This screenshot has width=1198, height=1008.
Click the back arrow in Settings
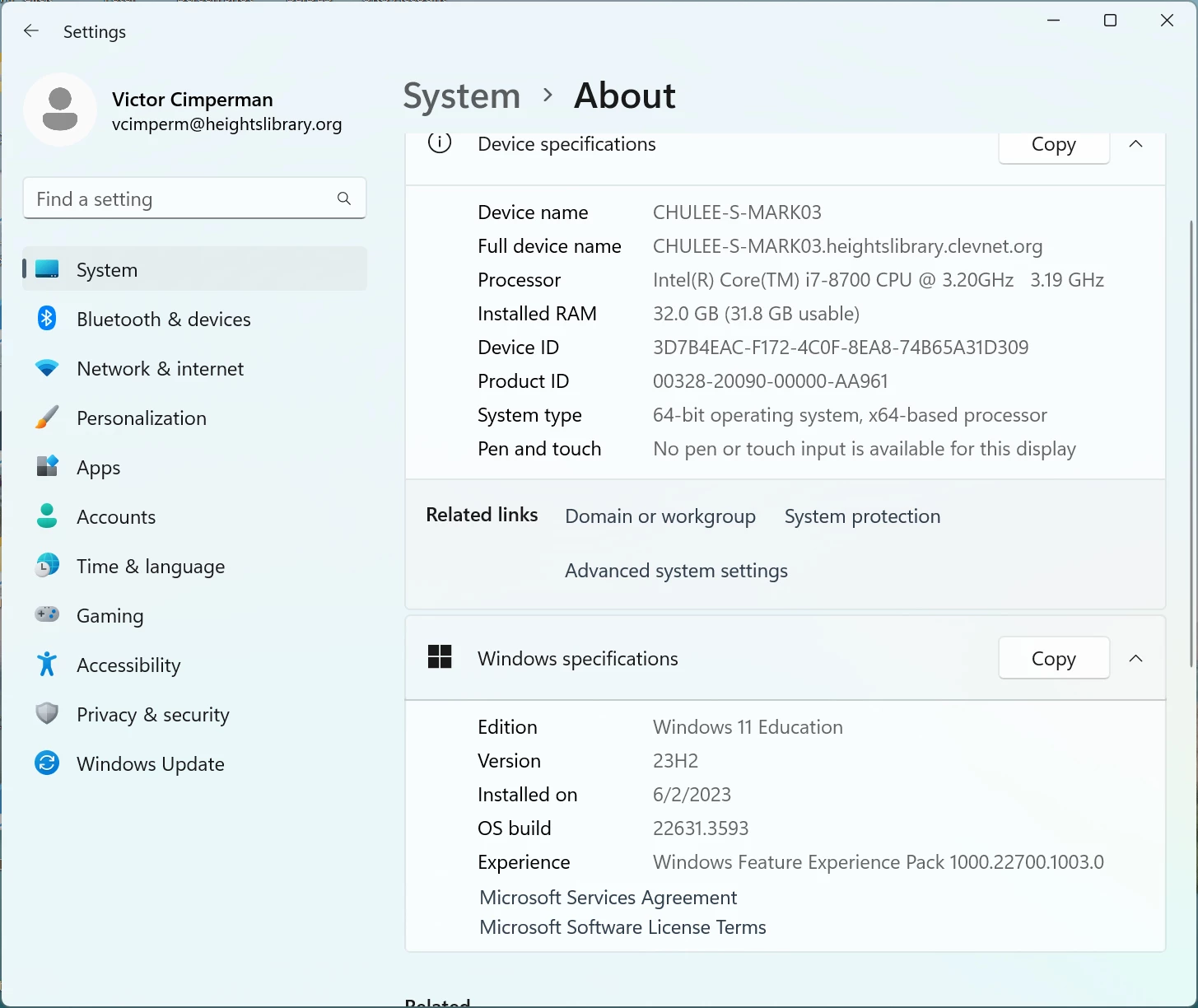[x=31, y=31]
